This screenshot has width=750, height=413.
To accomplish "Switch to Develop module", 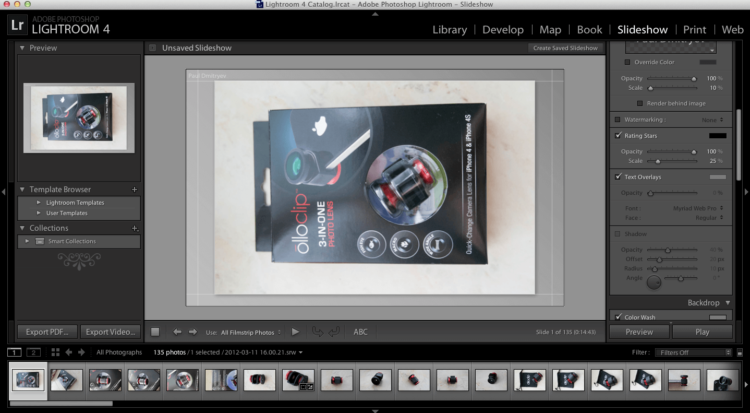I will pyautogui.click(x=503, y=30).
